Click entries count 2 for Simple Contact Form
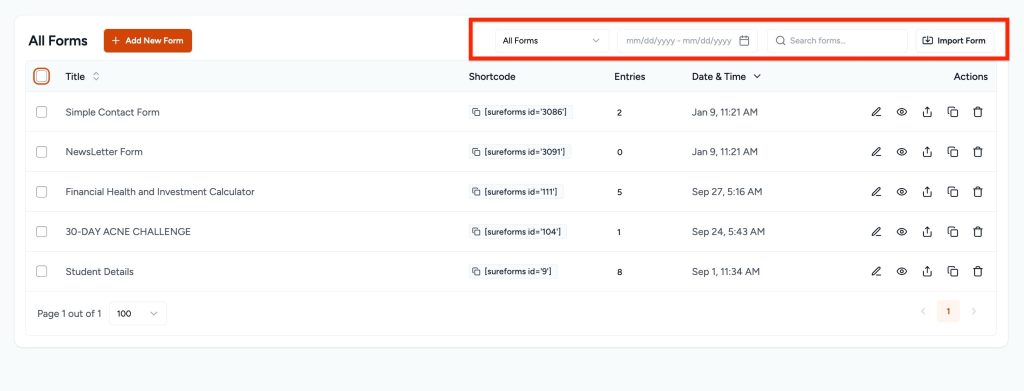 [x=619, y=113]
